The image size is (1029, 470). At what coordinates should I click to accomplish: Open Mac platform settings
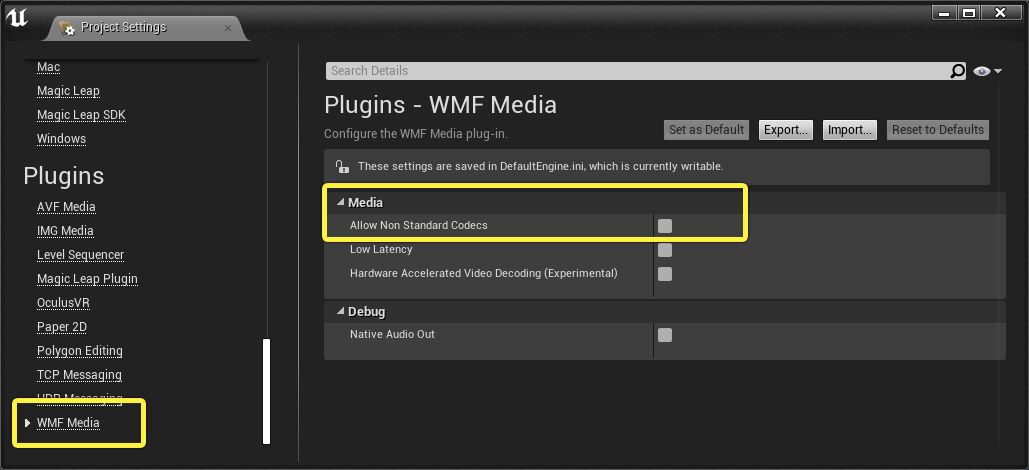click(x=49, y=67)
